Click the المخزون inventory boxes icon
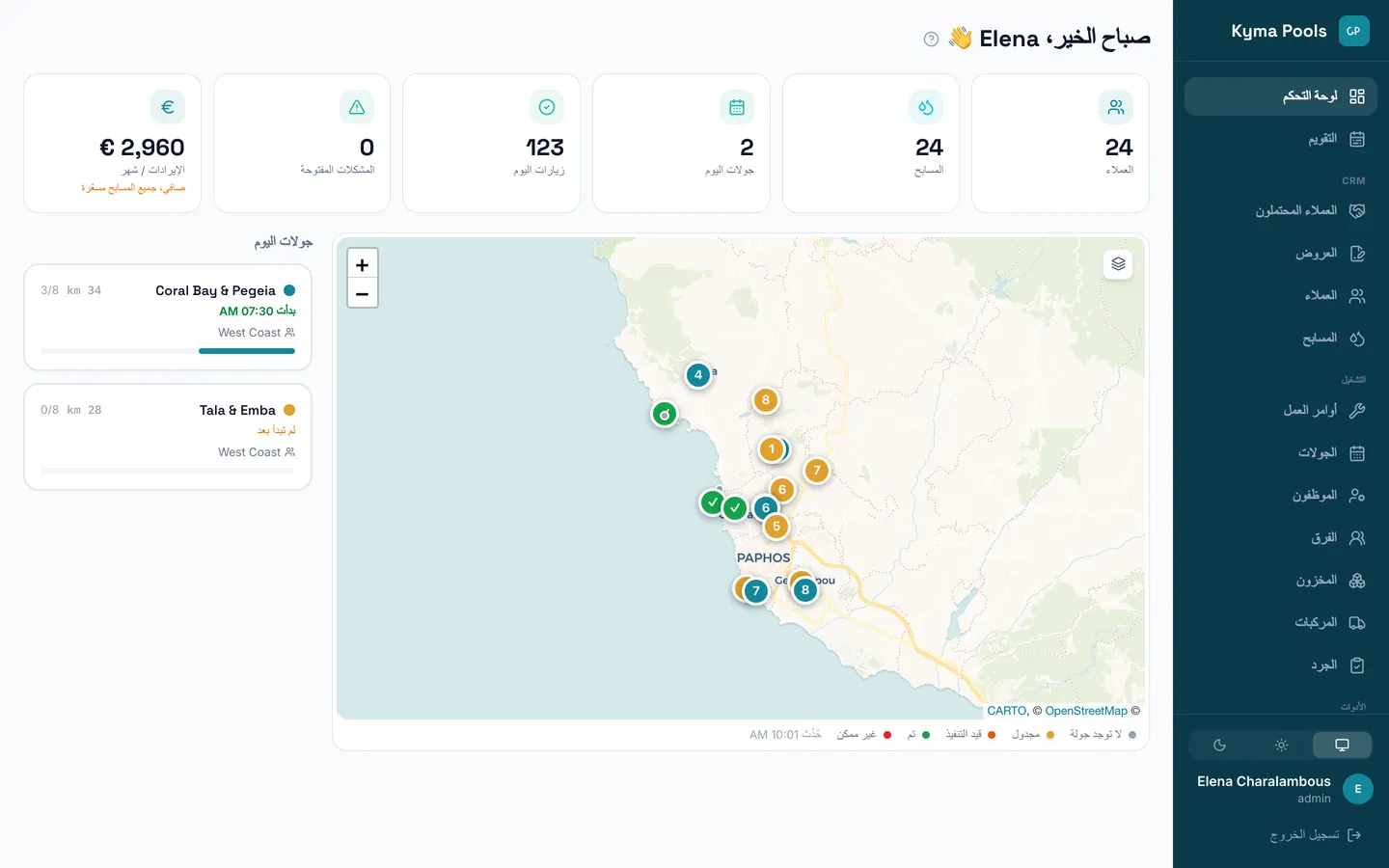This screenshot has width=1389, height=868. click(1357, 581)
